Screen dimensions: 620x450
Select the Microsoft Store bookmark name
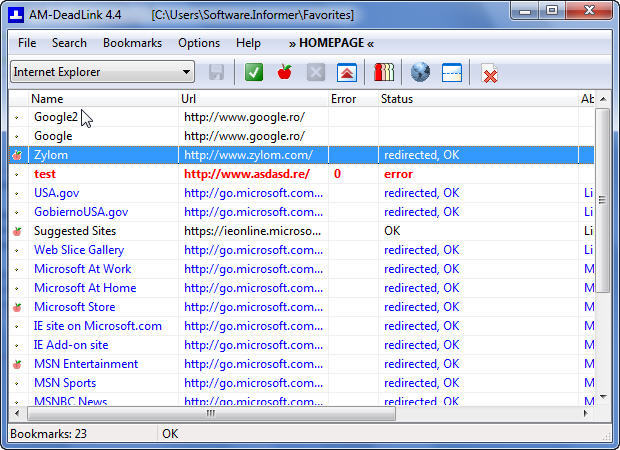coord(74,307)
